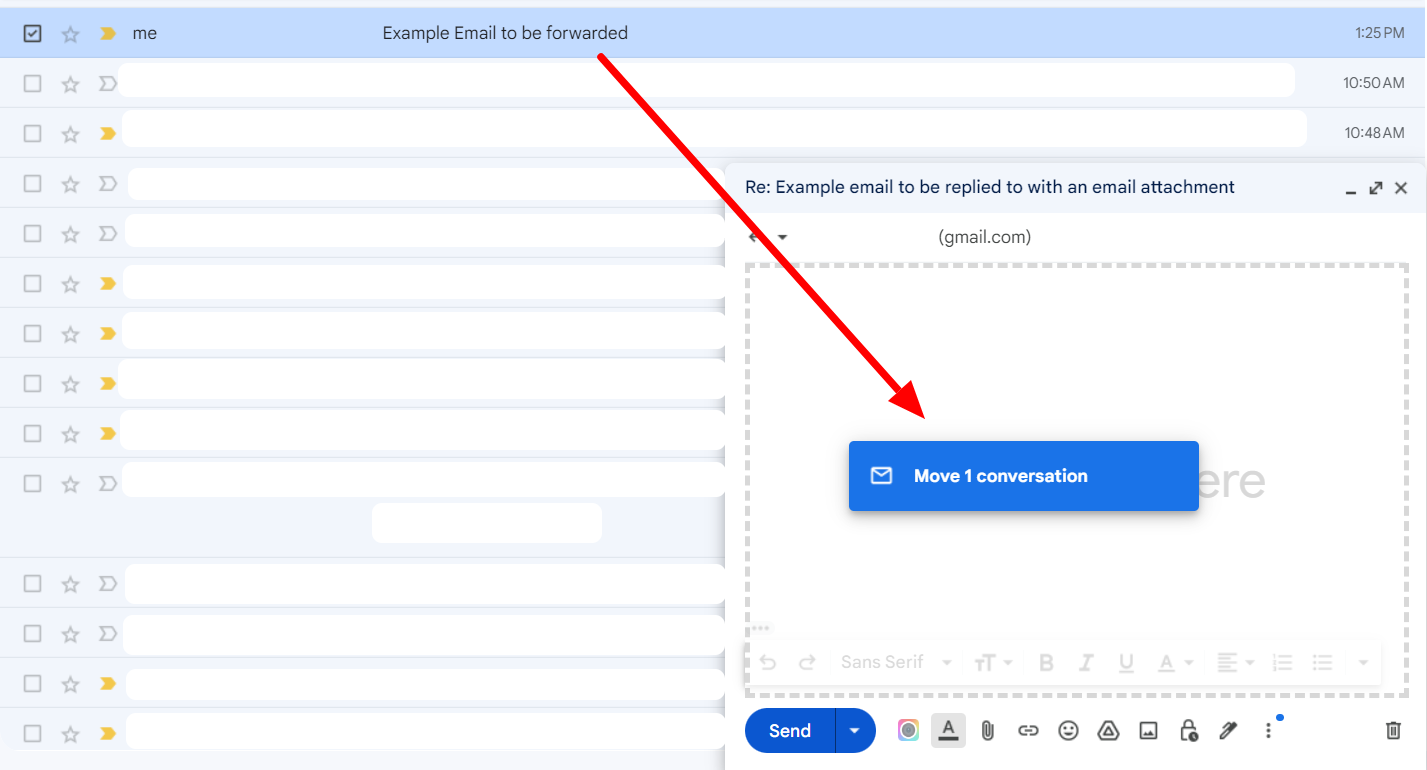Send the reply email
1427x770 pixels.
pos(790,731)
